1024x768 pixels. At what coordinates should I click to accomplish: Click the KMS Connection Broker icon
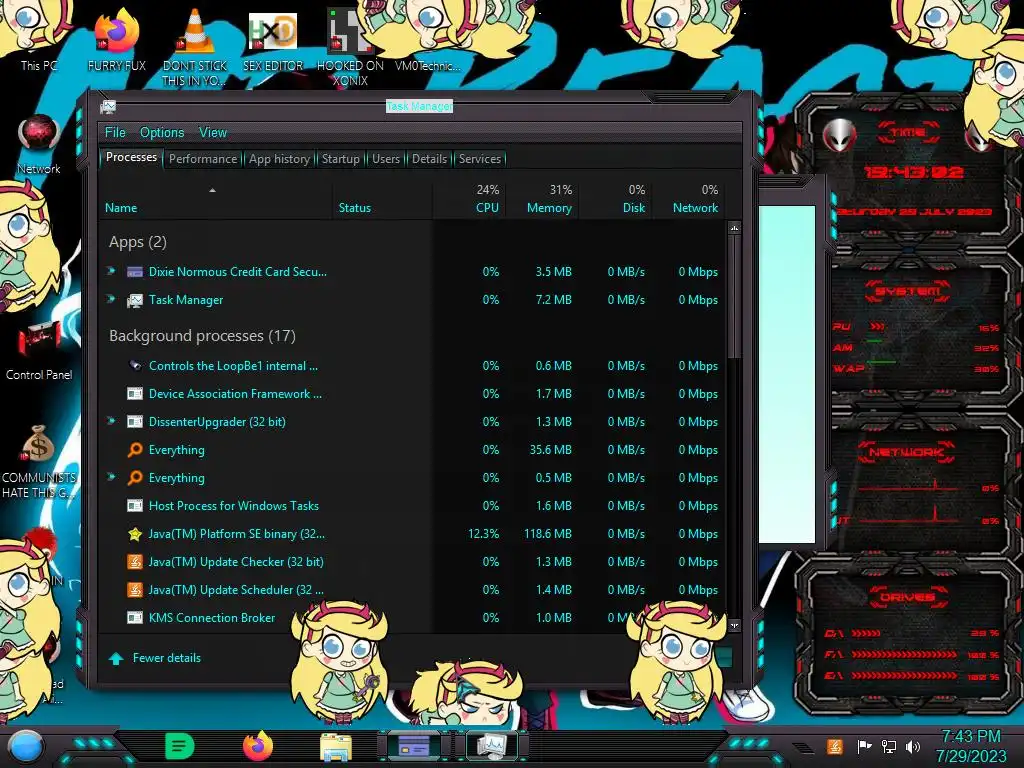point(135,618)
